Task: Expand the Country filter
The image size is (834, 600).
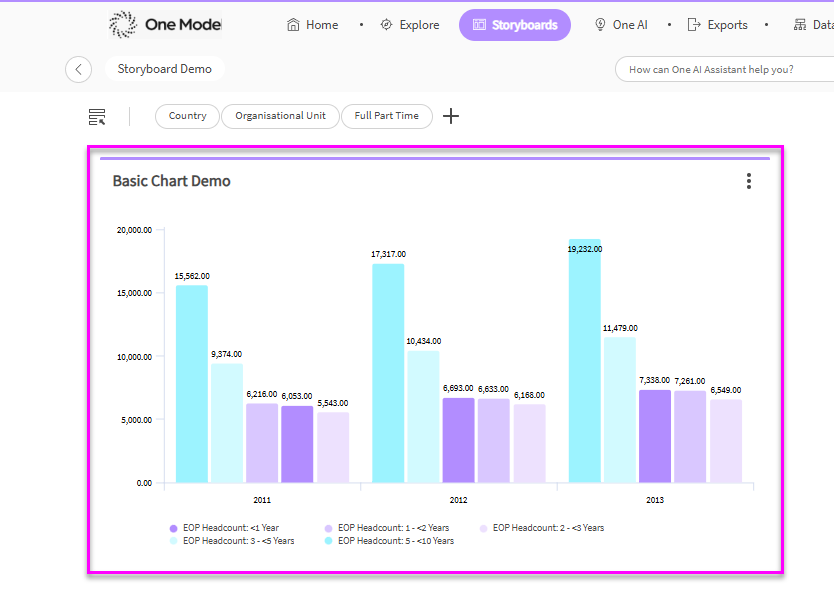Action: coord(187,116)
